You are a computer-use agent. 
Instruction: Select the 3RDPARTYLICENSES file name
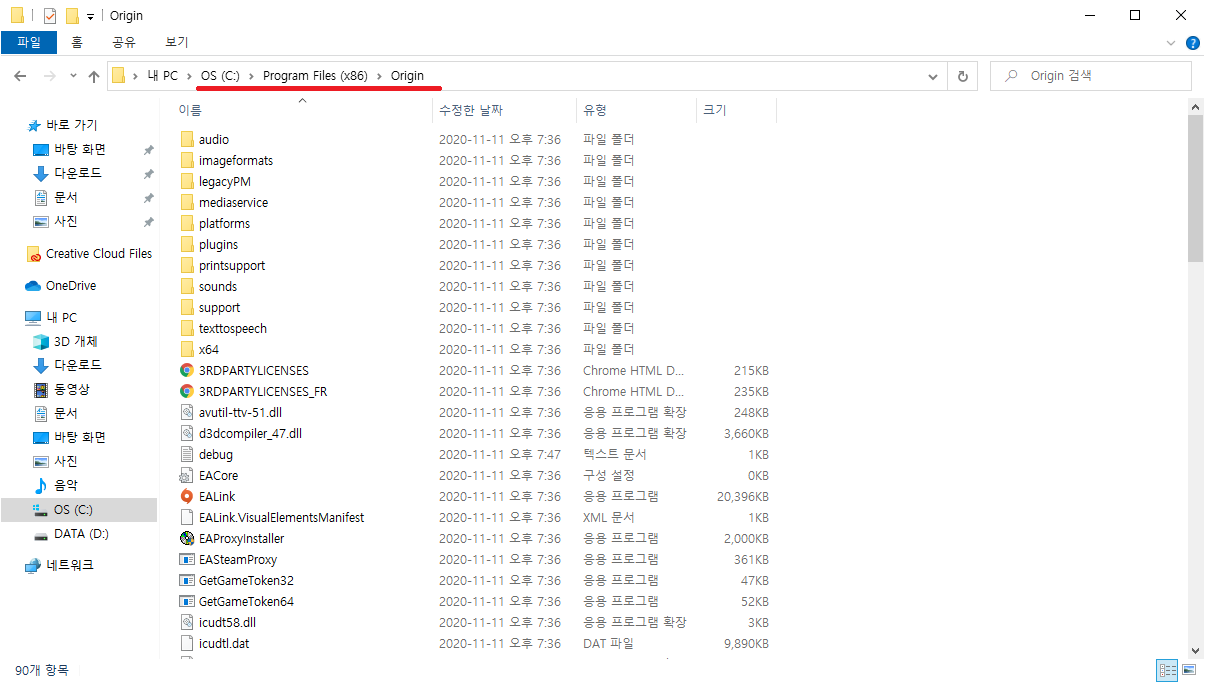254,370
